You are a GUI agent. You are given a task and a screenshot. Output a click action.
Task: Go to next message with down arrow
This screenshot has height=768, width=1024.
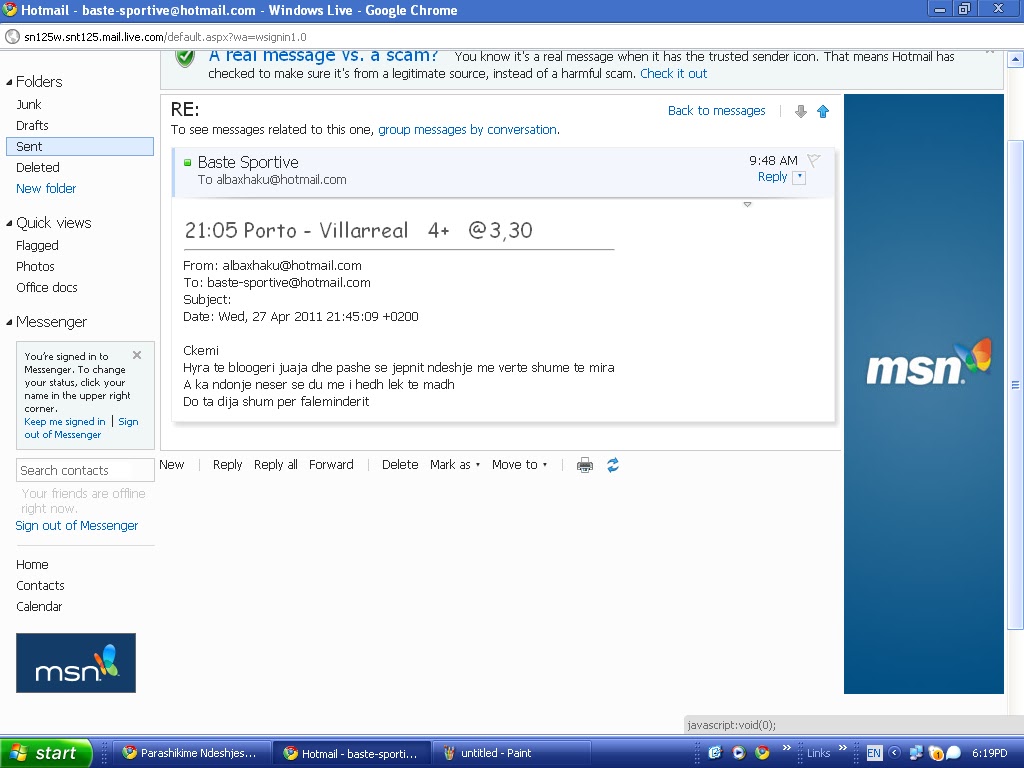tap(801, 112)
